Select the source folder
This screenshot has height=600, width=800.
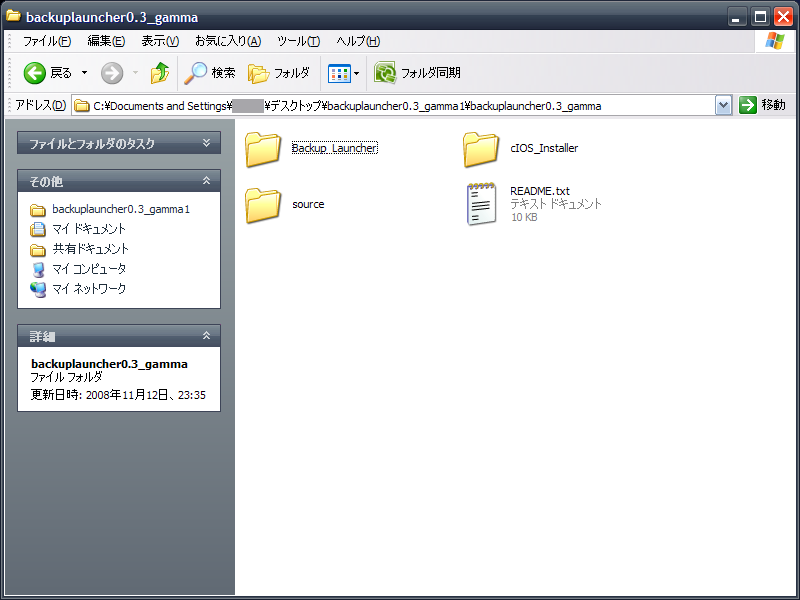(x=285, y=205)
